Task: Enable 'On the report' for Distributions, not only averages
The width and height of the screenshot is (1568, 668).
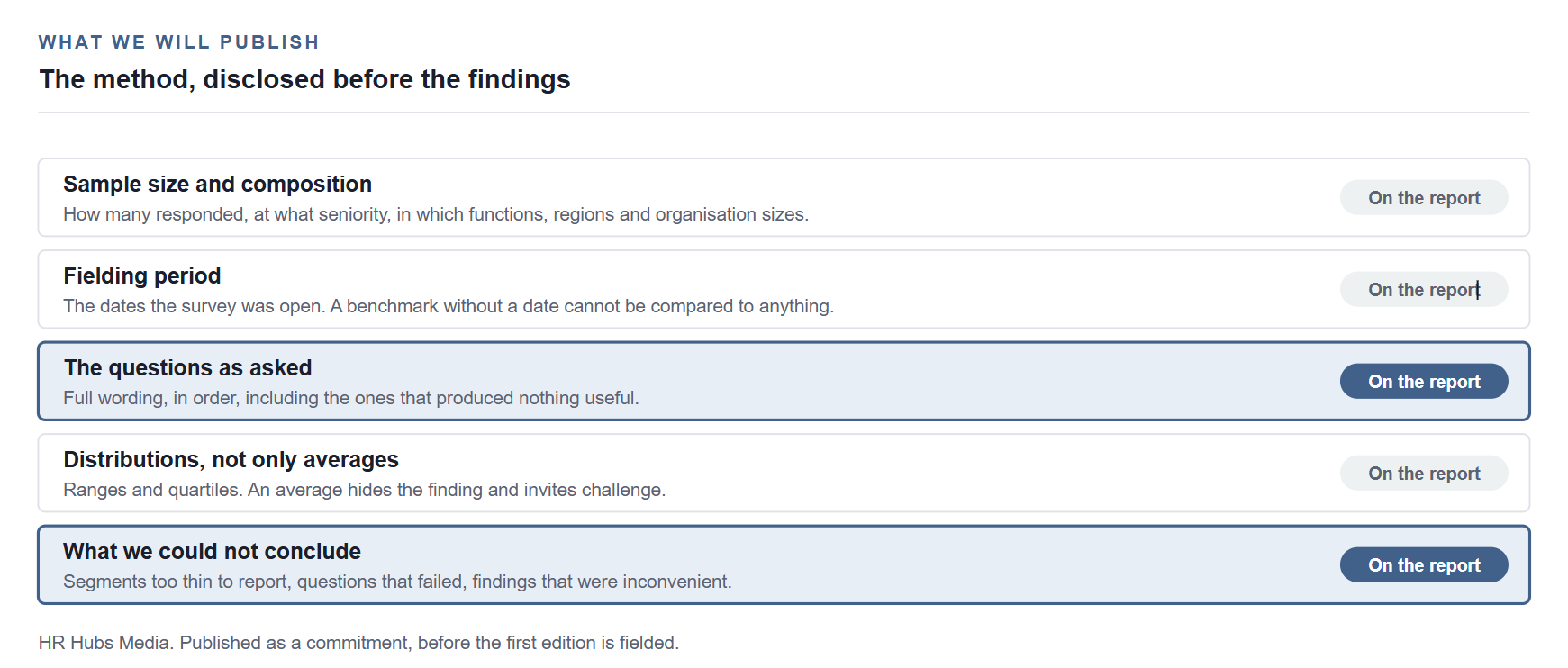Action: pyautogui.click(x=1423, y=474)
